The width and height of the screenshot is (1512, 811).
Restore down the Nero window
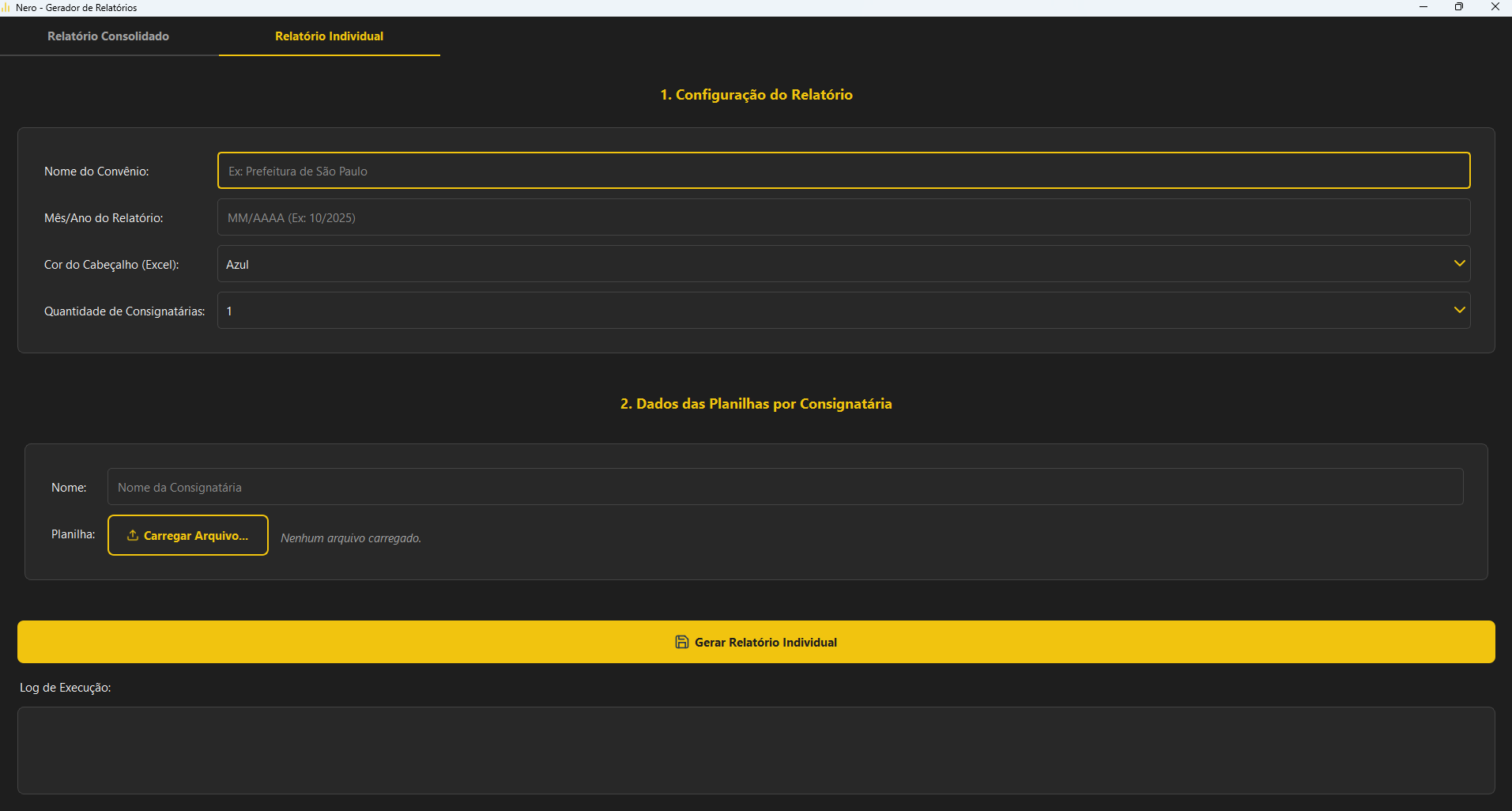[x=1459, y=7]
